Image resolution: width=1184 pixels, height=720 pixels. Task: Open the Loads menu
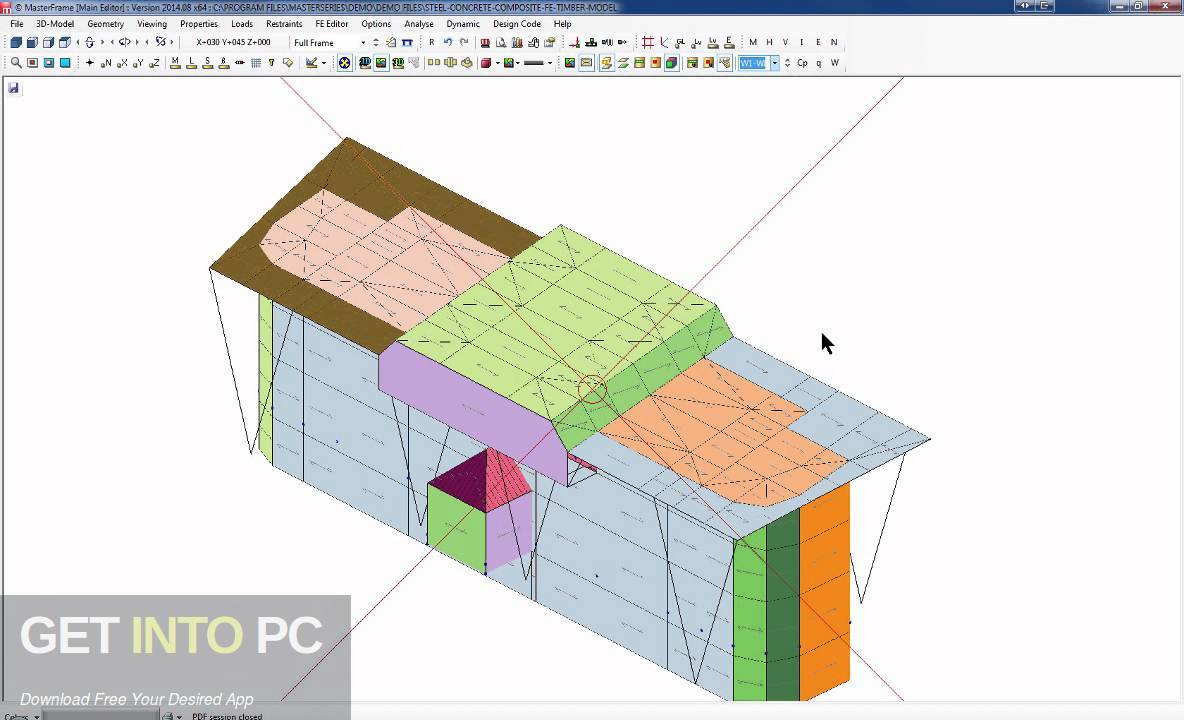[242, 24]
